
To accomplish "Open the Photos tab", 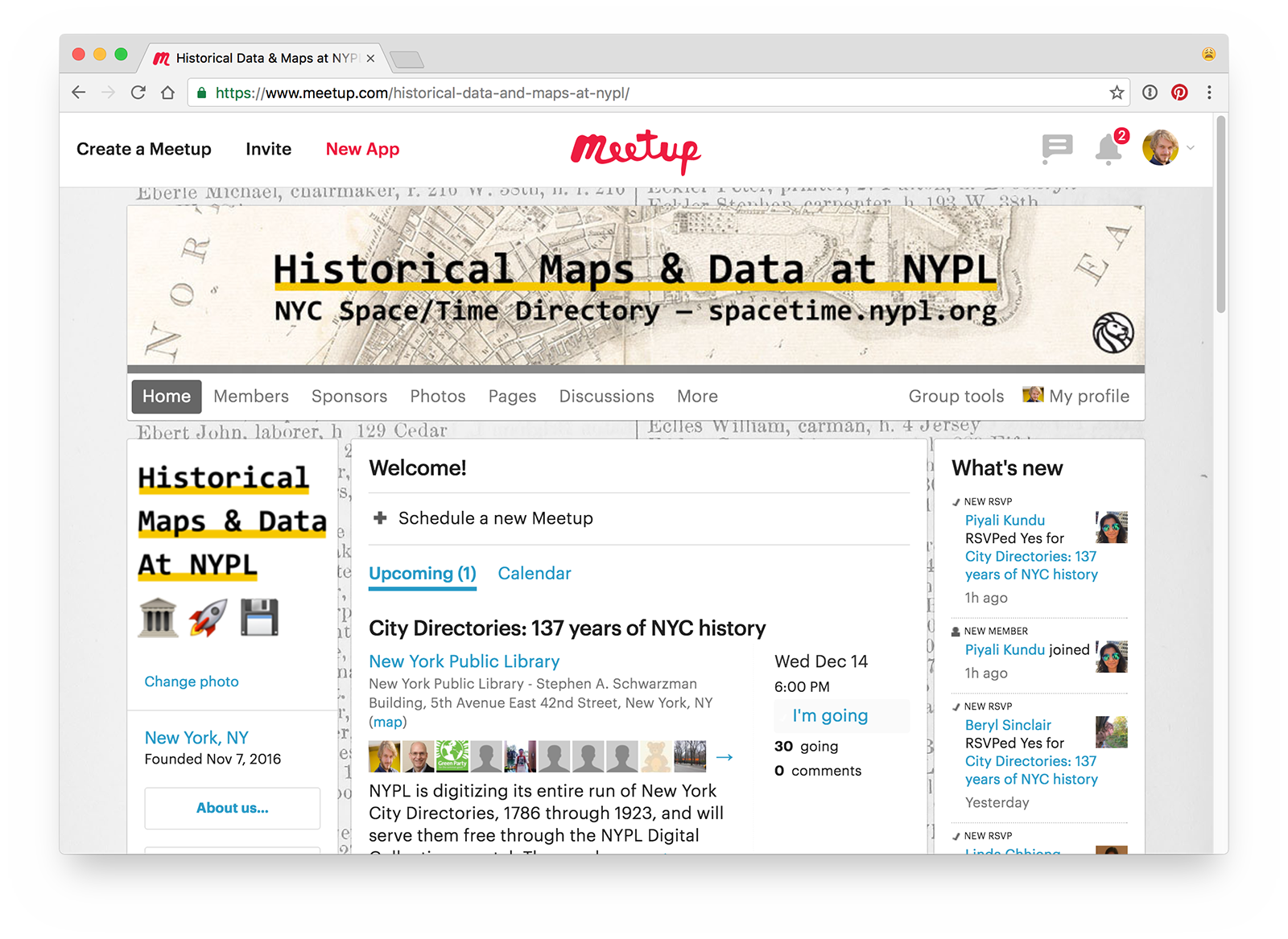I will (438, 396).
